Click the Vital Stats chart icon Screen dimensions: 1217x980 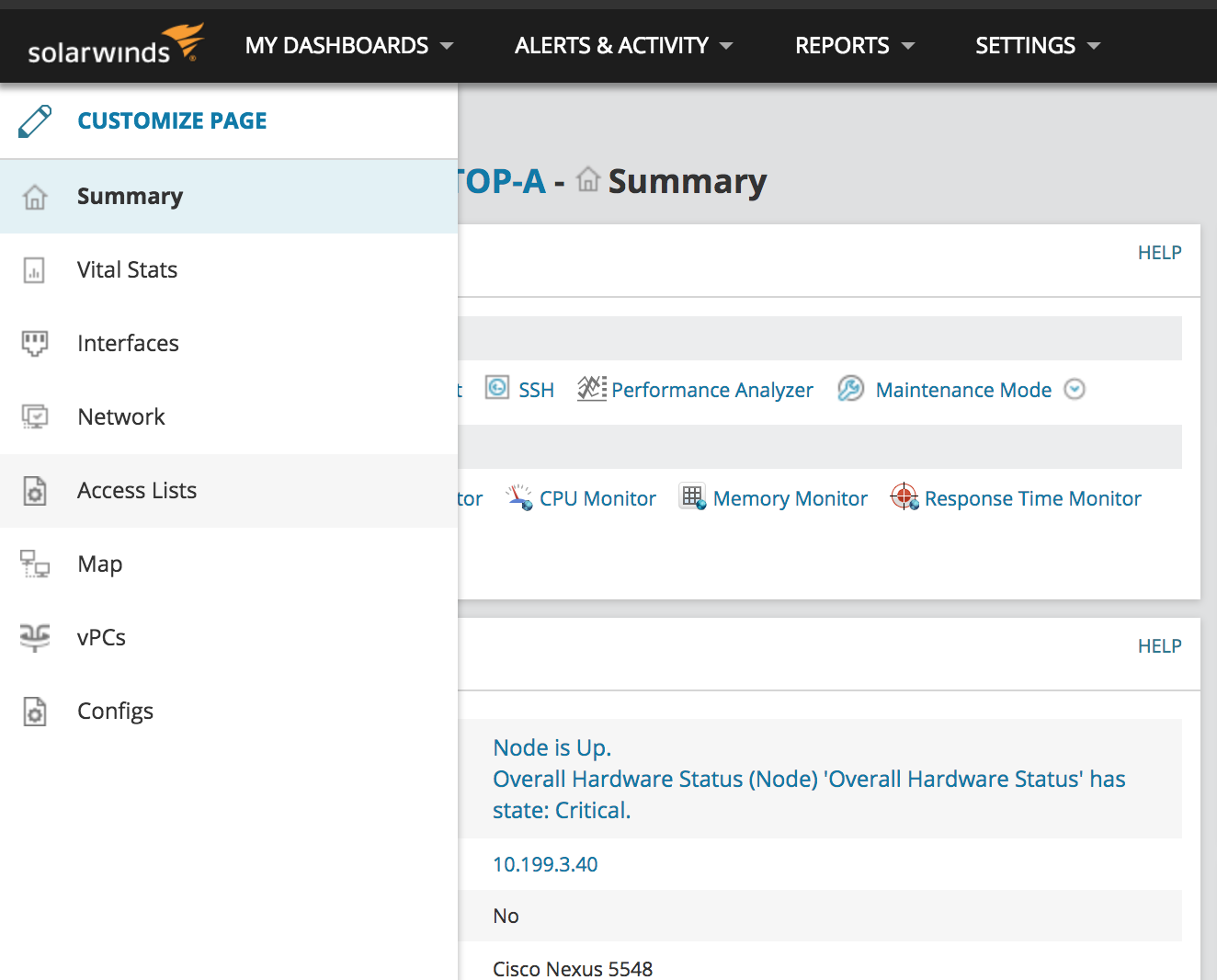coord(34,270)
